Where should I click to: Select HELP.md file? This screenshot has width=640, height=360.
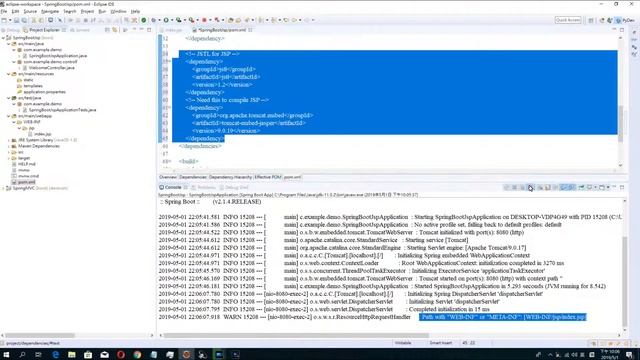(27, 164)
